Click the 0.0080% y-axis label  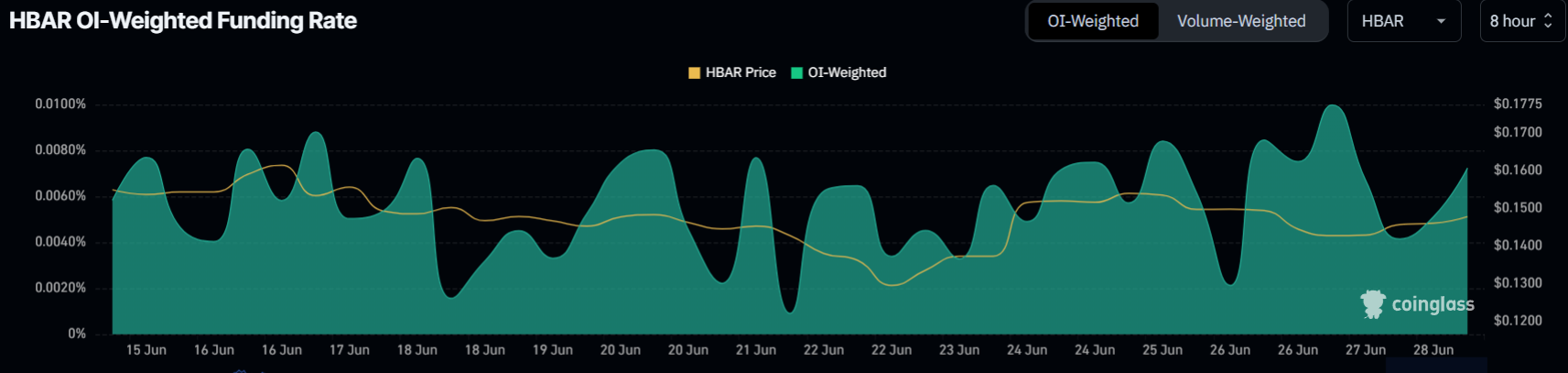click(60, 150)
